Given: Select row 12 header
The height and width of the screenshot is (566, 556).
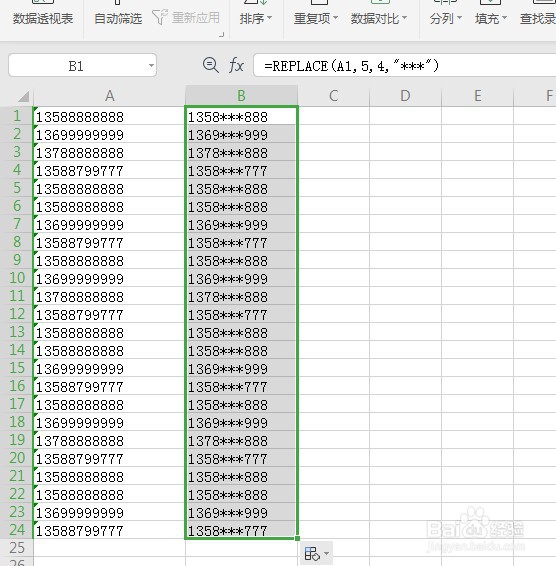Looking at the screenshot, I should tap(17, 314).
